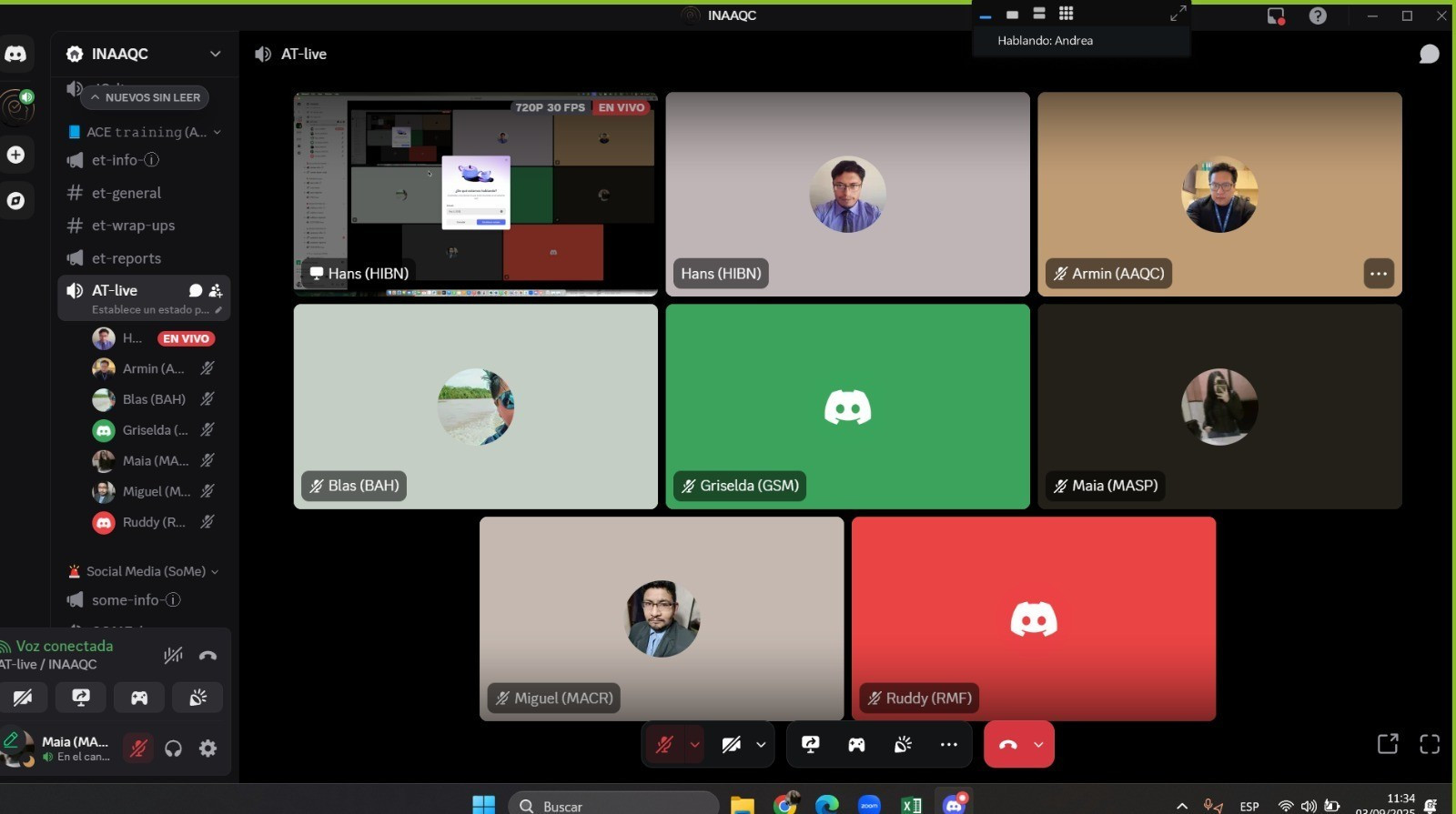Viewport: 1456px width, 814px height.
Task: Expand the INAAQC server dropdown menu
Action: pyautogui.click(x=215, y=54)
